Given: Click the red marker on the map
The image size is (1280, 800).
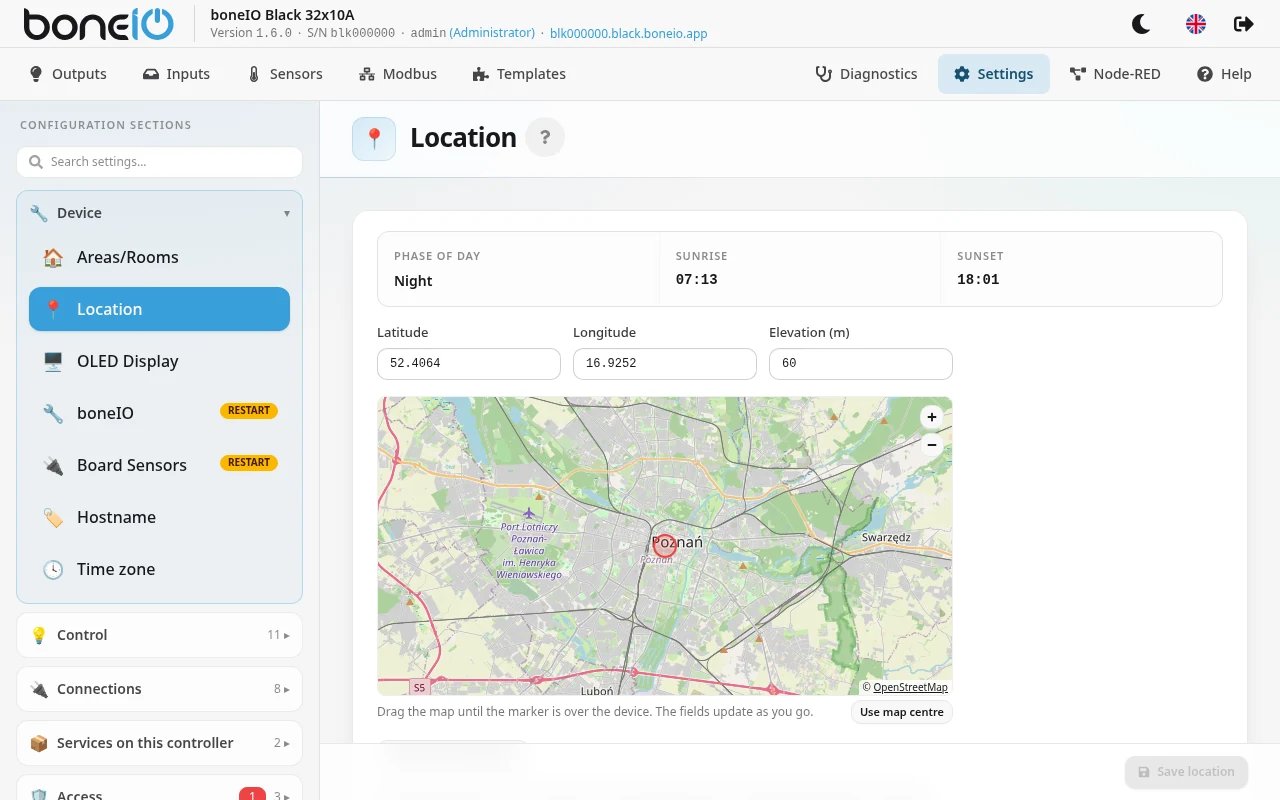Looking at the screenshot, I should point(665,545).
